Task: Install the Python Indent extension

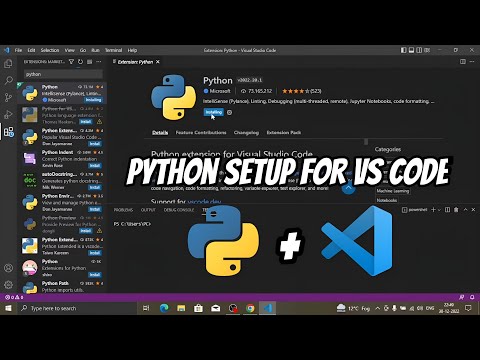Action: 95,165
